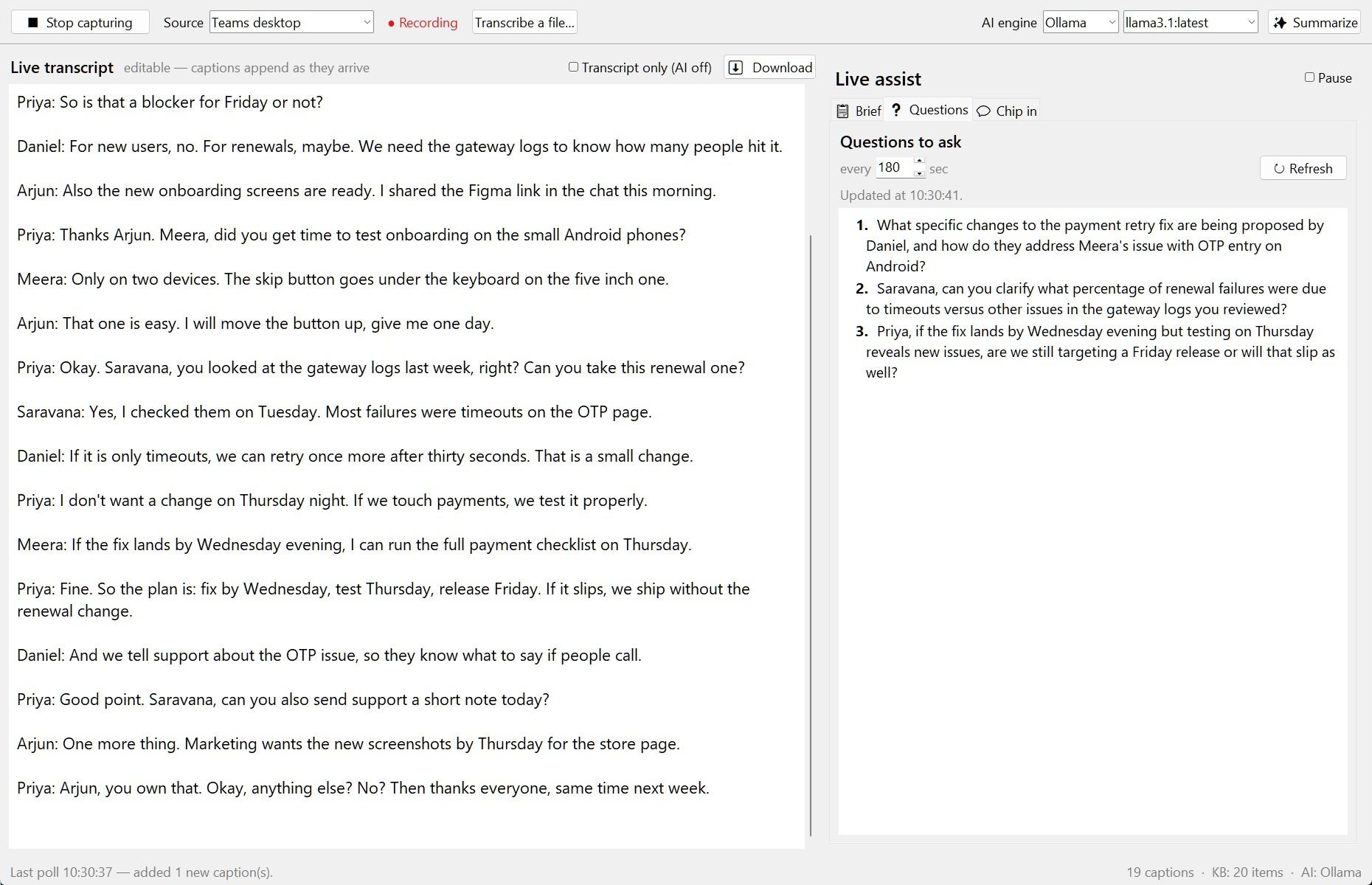Click Arjun's line about the Figma link

pyautogui.click(x=367, y=190)
